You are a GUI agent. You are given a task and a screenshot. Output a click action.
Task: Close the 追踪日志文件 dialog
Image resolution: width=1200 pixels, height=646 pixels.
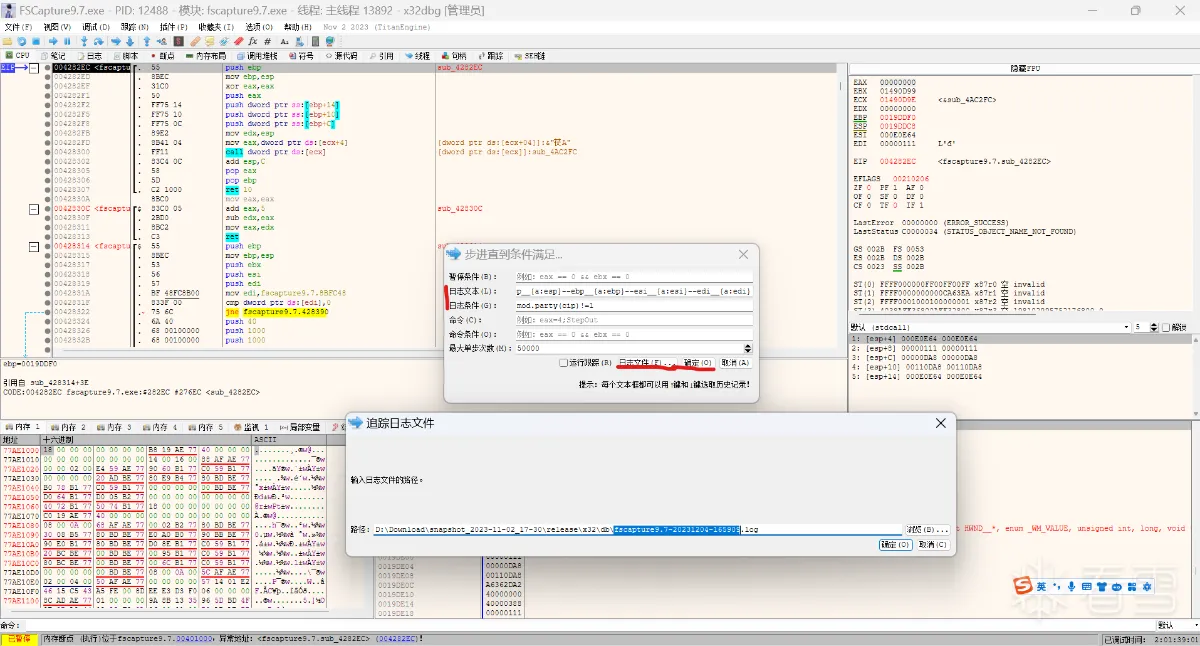940,423
